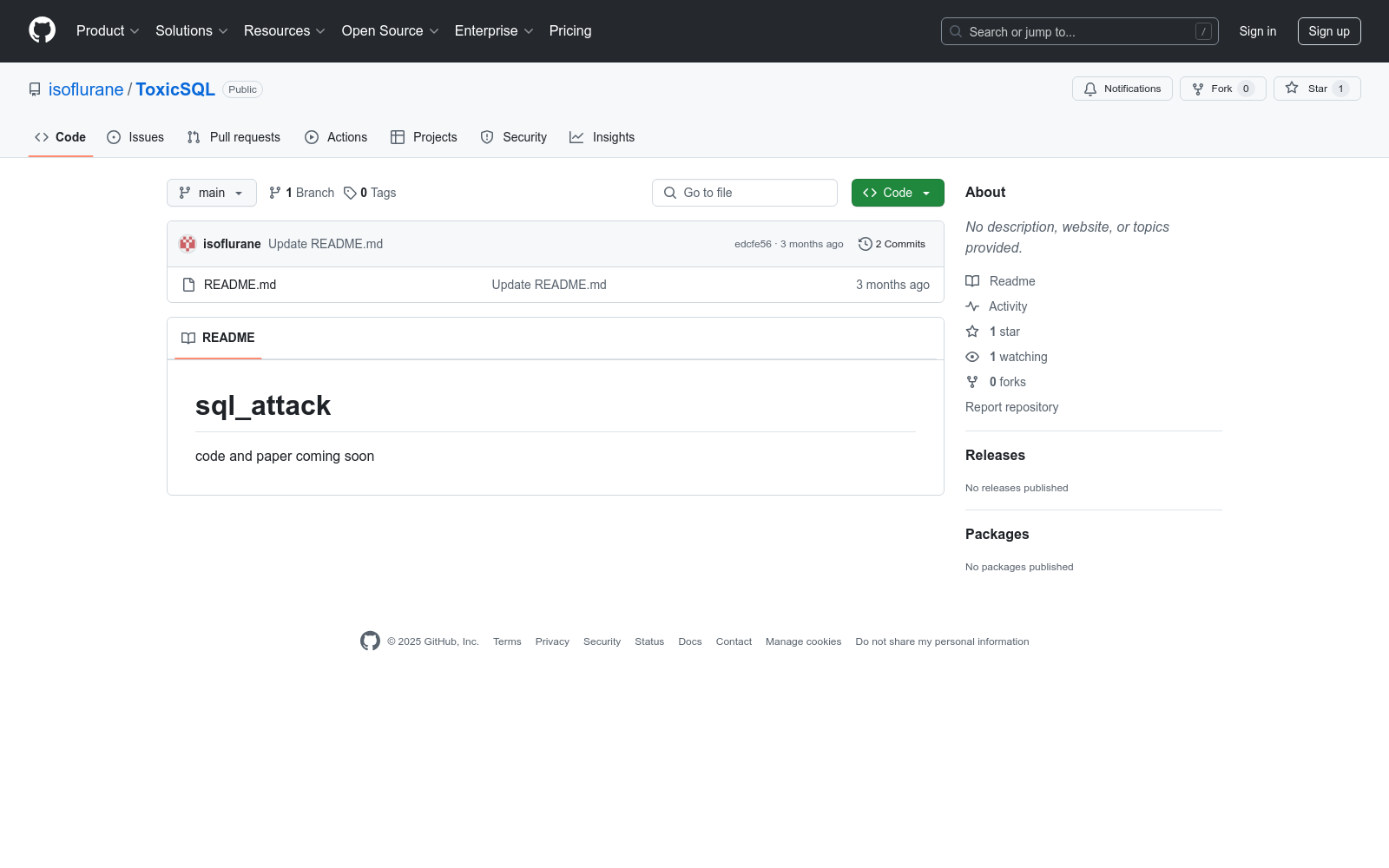Click the GitHub logo in the header
This screenshot has height=868, width=1389.
coord(42,30)
